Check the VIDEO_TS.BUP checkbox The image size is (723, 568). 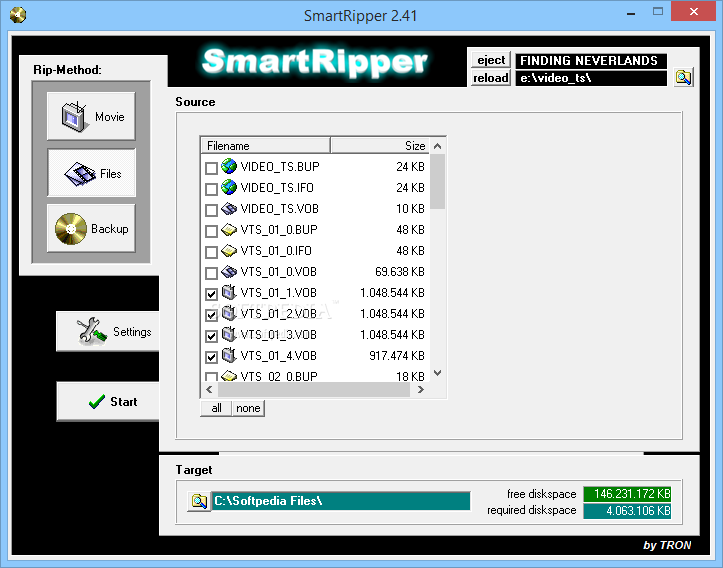(211, 168)
